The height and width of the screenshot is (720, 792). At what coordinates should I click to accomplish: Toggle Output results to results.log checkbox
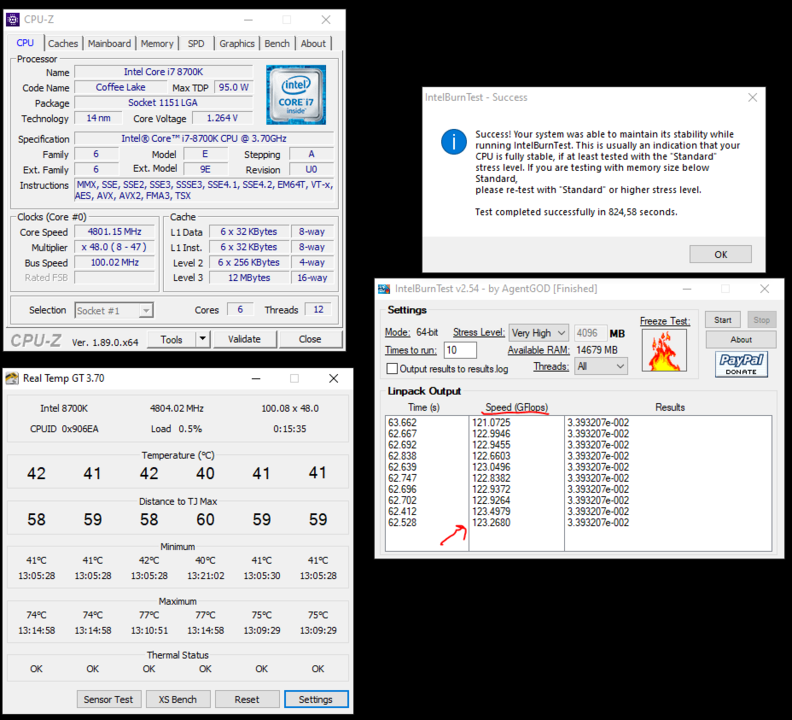tap(392, 369)
